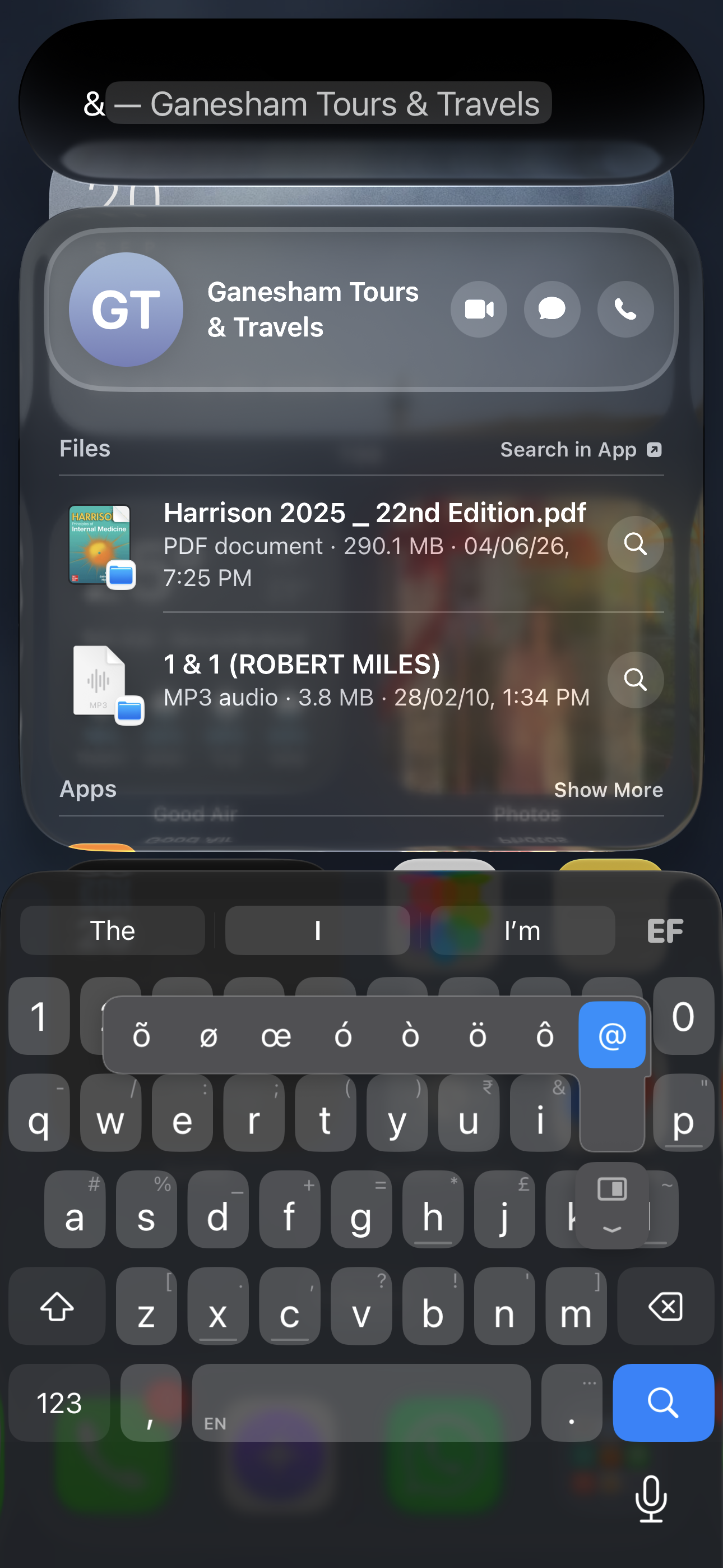Tap the number 0 key
This screenshot has width=723, height=1568.
pyautogui.click(x=683, y=1015)
